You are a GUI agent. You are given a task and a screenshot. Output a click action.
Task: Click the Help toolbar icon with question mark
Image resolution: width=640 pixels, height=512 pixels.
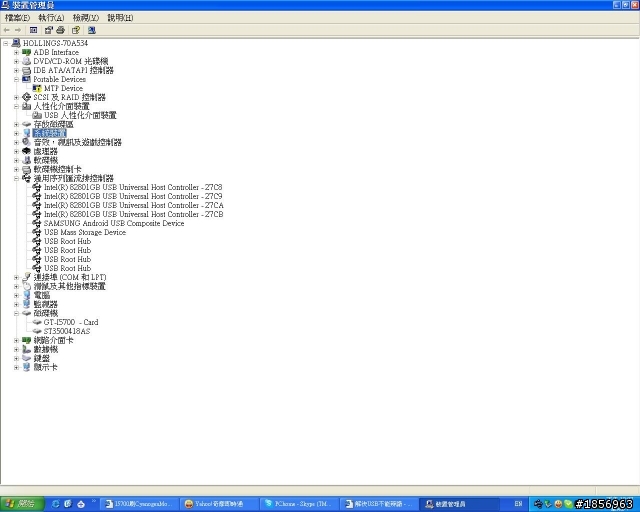click(x=76, y=30)
